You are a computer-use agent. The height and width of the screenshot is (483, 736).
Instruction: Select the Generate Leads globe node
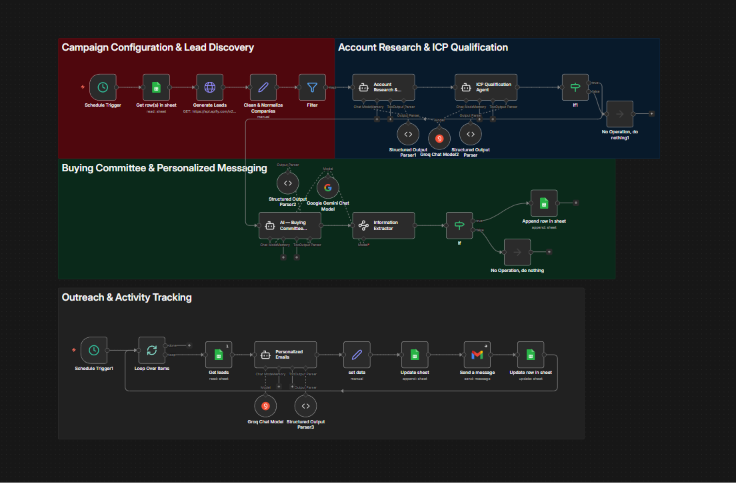point(210,87)
